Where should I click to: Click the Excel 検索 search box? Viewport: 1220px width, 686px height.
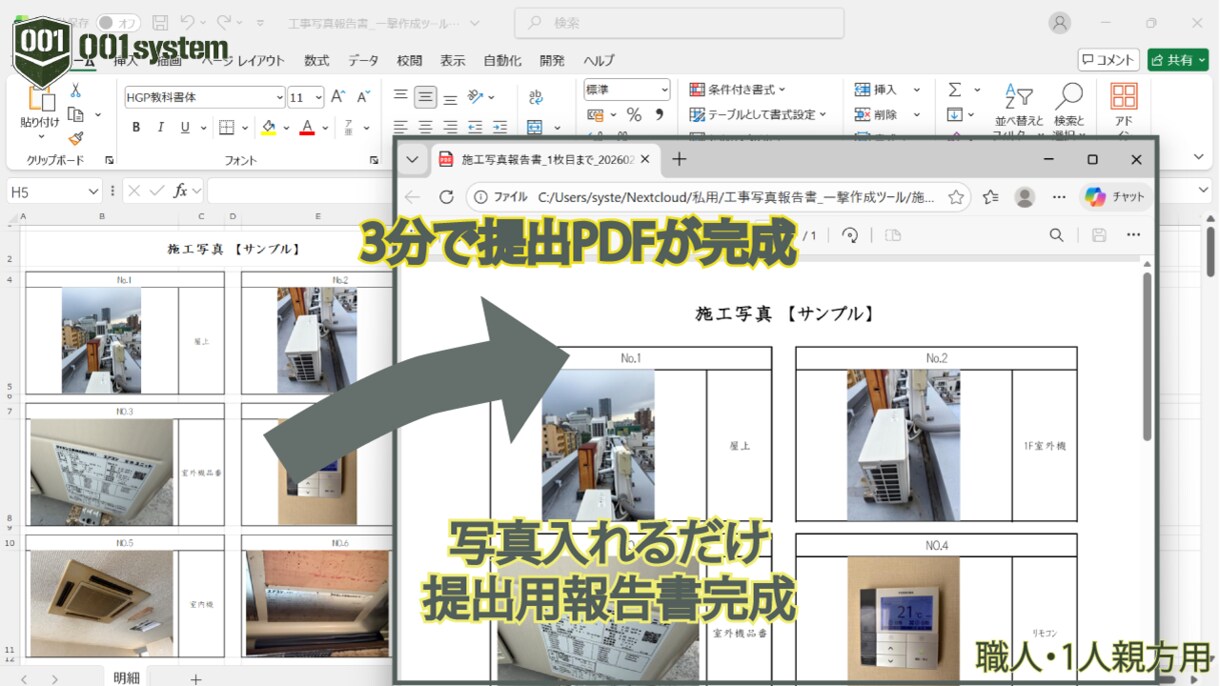tap(679, 23)
